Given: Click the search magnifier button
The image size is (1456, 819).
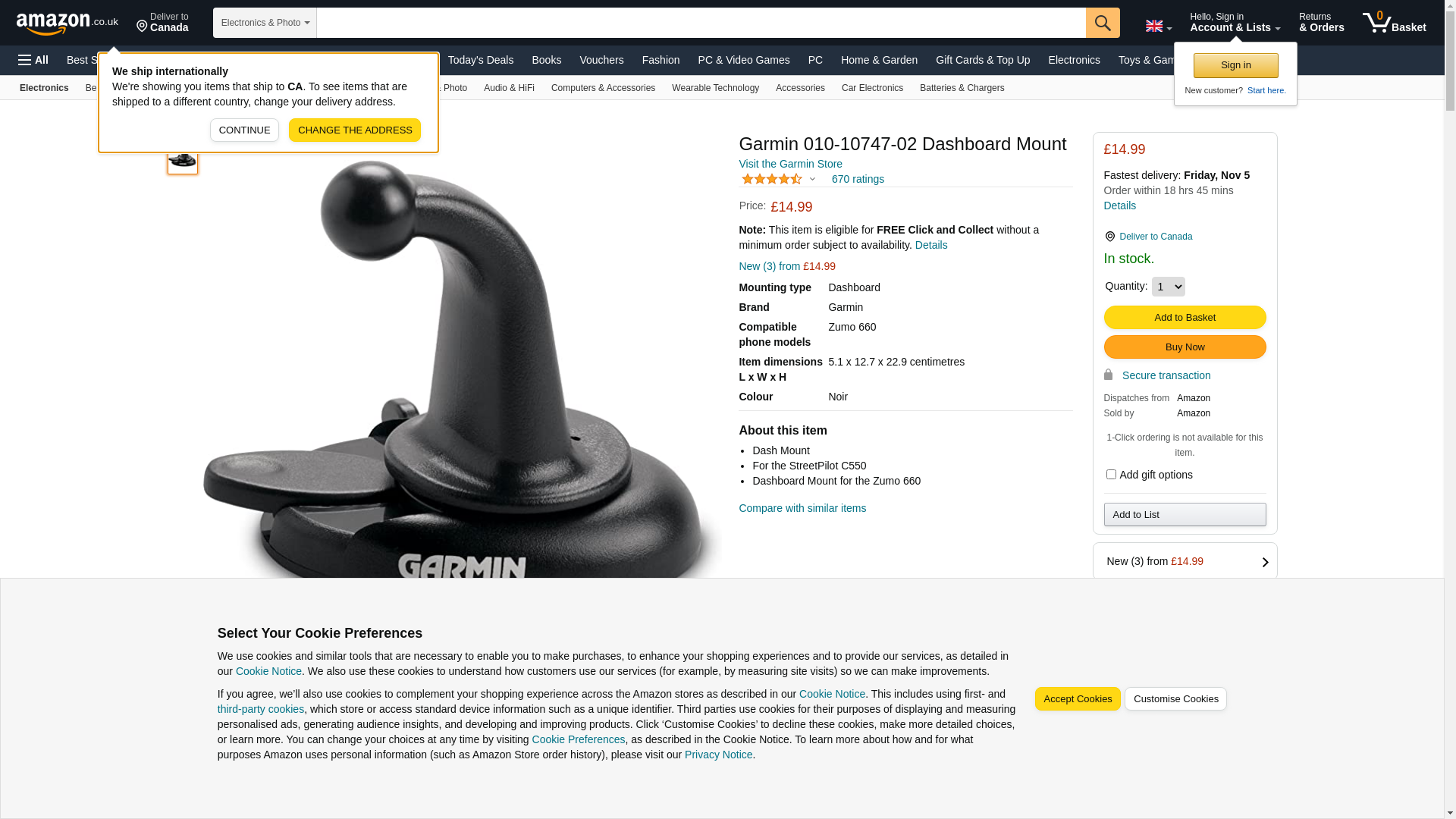Looking at the screenshot, I should pos(1103,23).
